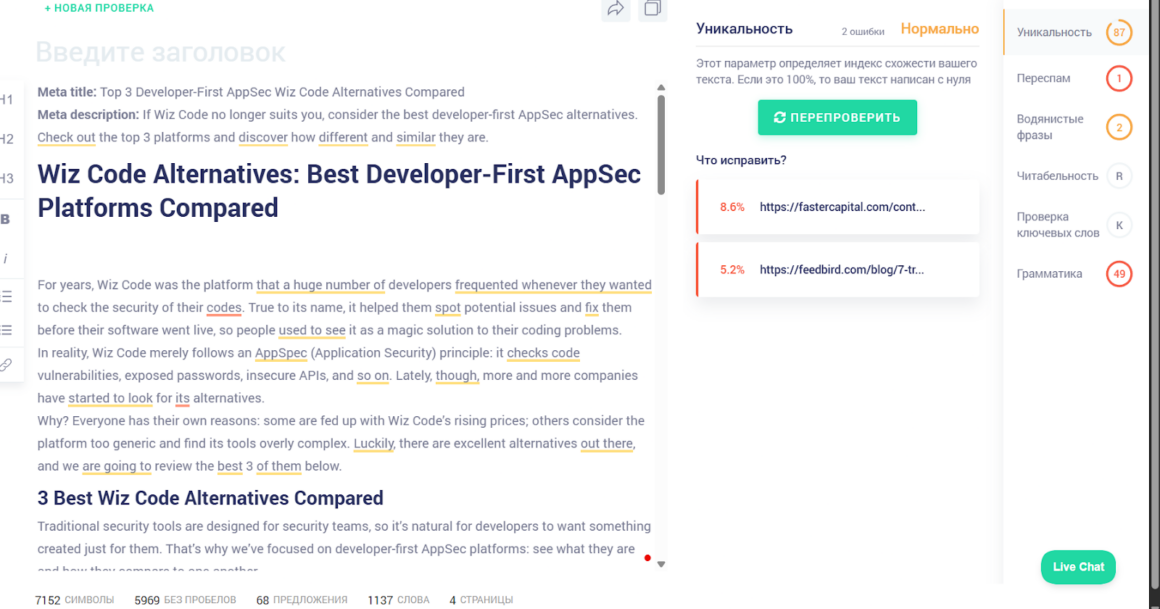1160x609 pixels.
Task: Click the copy text icon
Action: (x=652, y=9)
